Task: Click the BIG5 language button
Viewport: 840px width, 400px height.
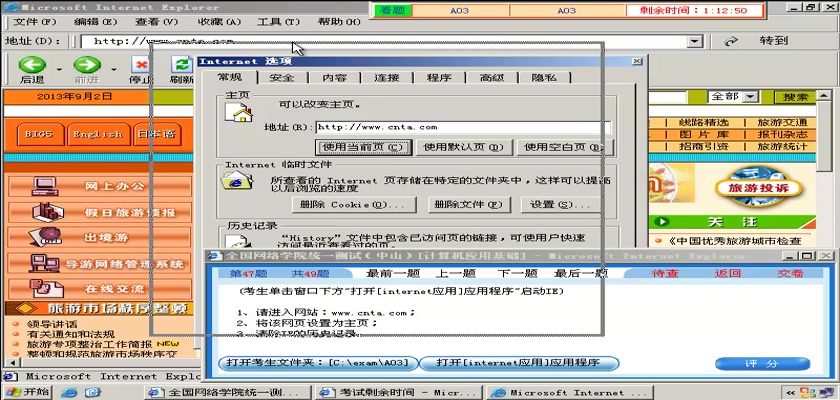Action: point(39,134)
